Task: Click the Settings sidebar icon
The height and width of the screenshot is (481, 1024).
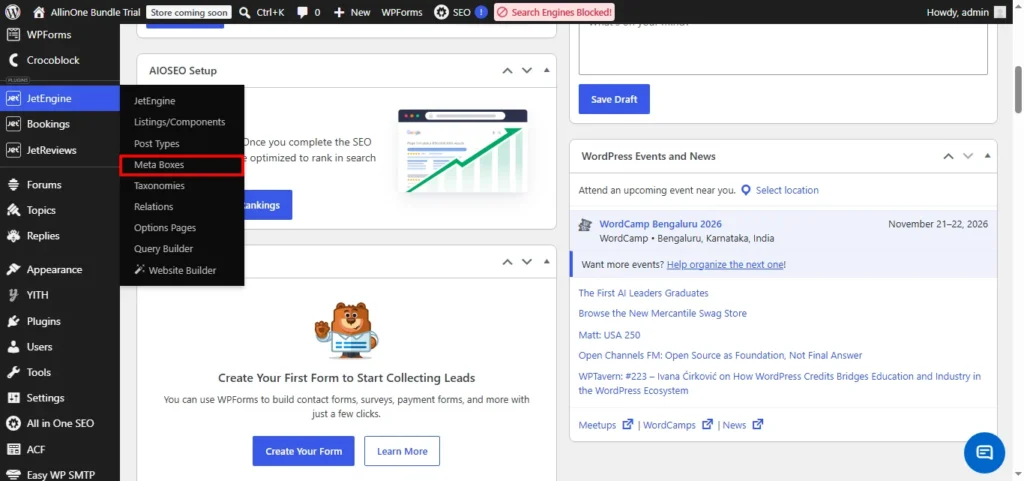Action: point(13,397)
